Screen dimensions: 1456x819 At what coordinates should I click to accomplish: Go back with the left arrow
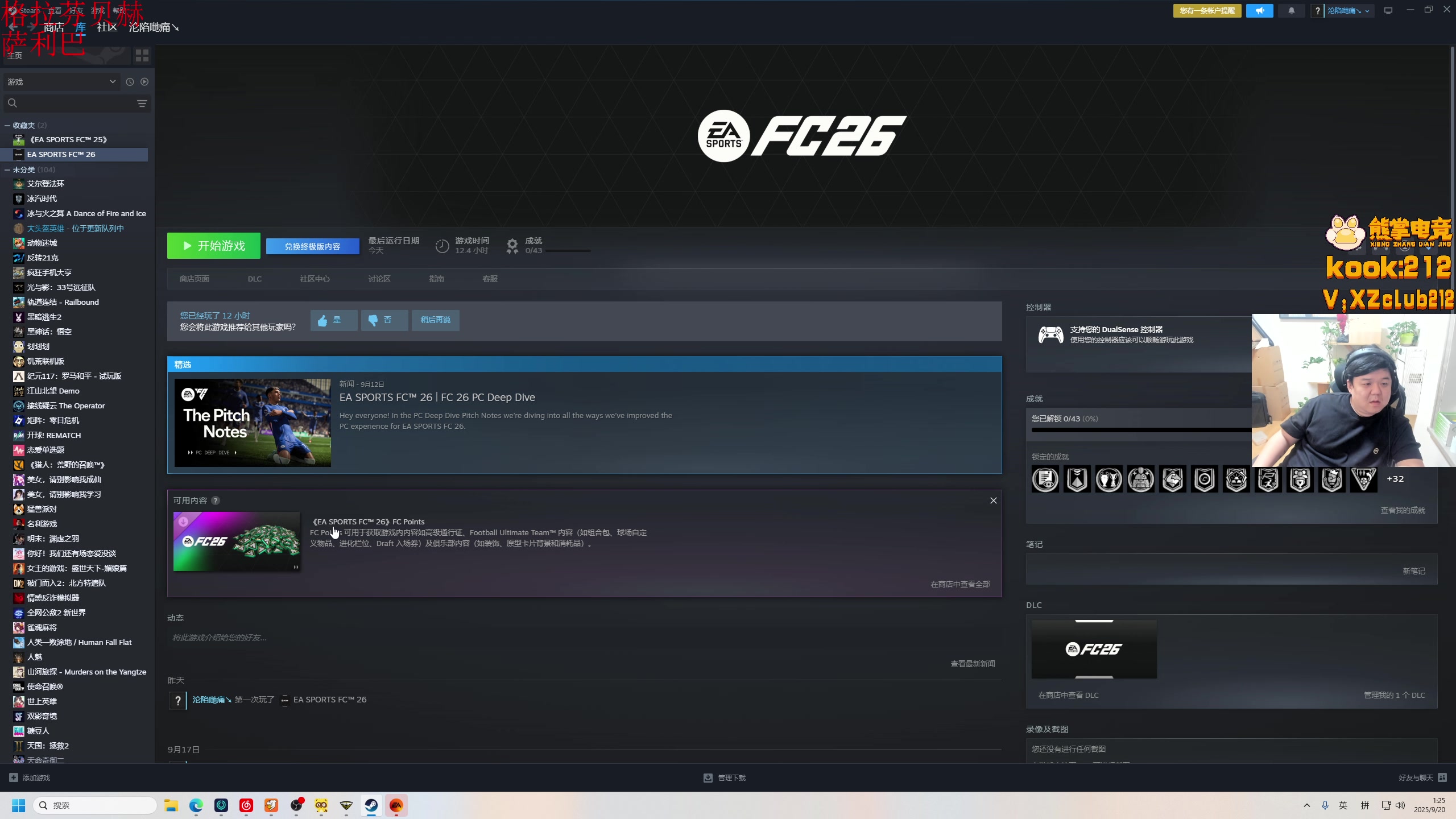click(13, 27)
